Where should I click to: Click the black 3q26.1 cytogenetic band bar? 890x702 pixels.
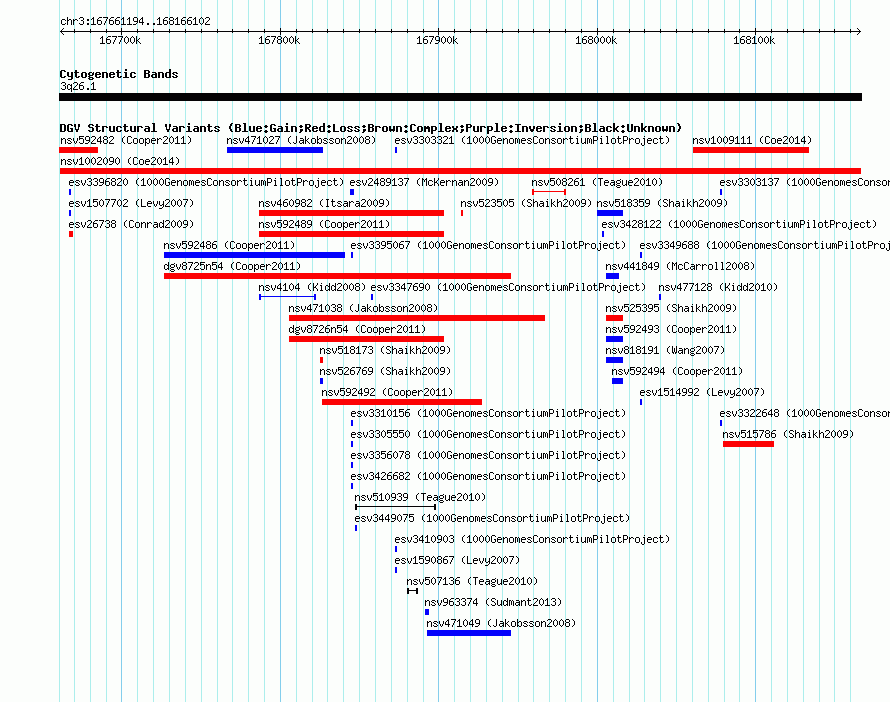coord(460,97)
